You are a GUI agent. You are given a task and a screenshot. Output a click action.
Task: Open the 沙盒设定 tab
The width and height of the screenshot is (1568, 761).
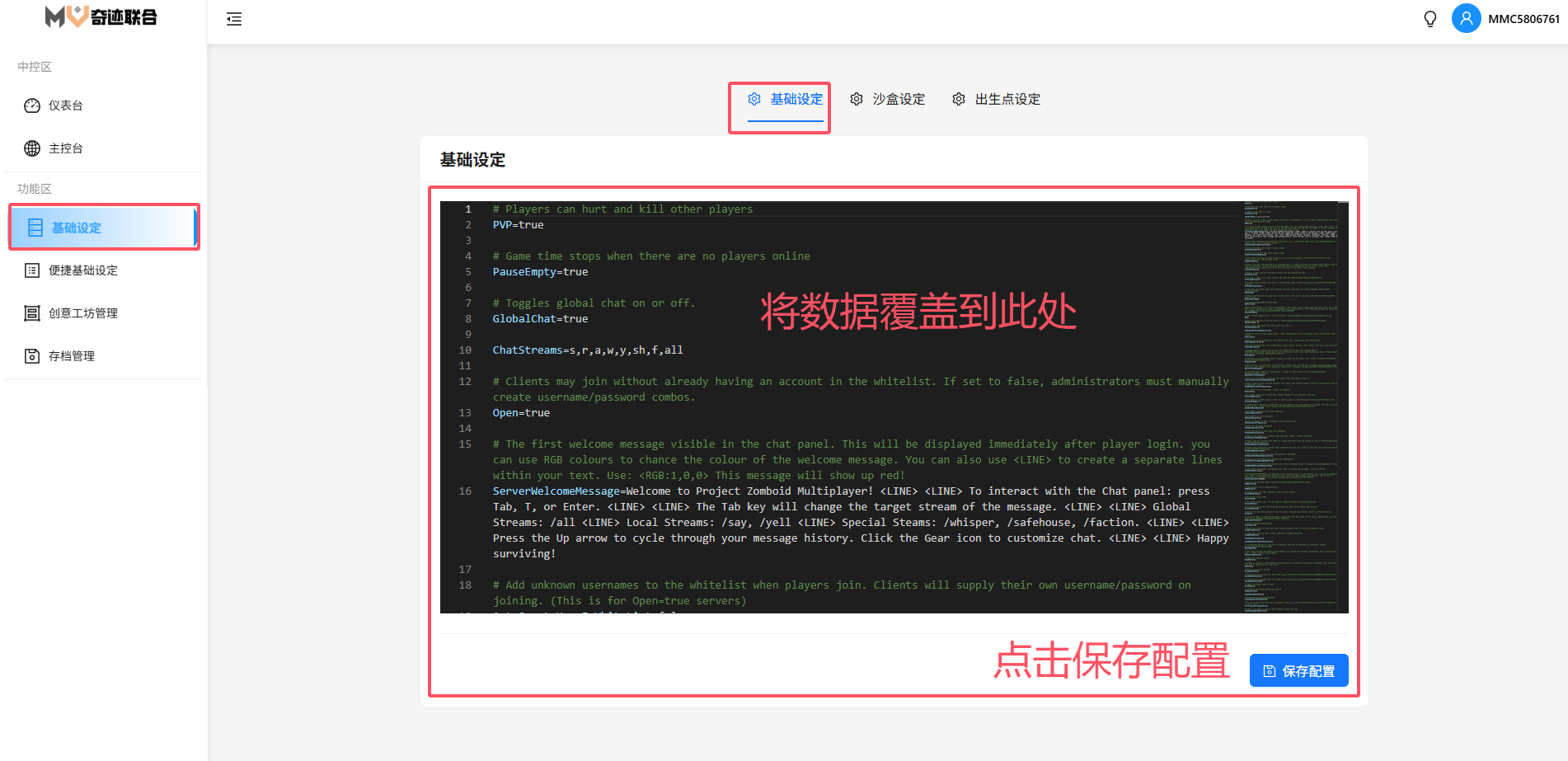click(x=899, y=99)
